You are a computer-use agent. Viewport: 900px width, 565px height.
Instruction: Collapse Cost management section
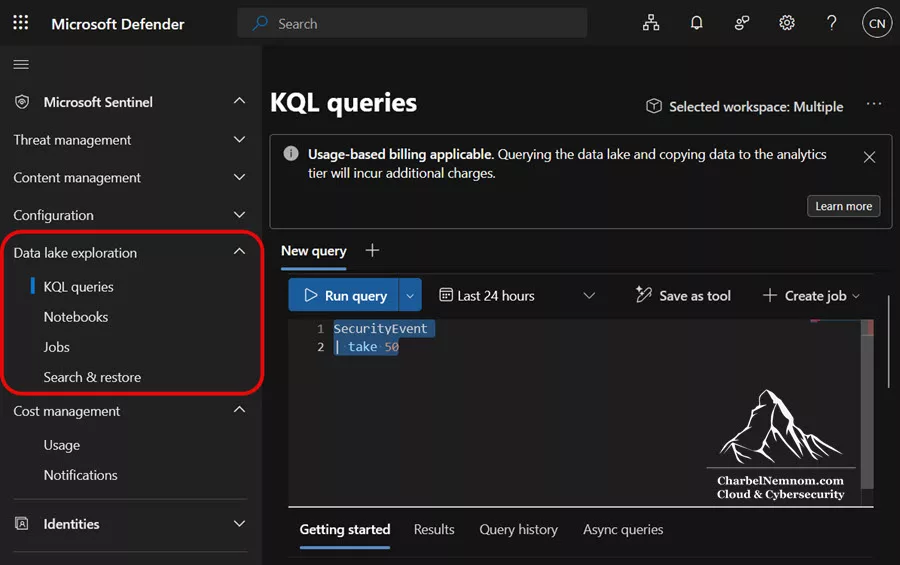click(239, 410)
